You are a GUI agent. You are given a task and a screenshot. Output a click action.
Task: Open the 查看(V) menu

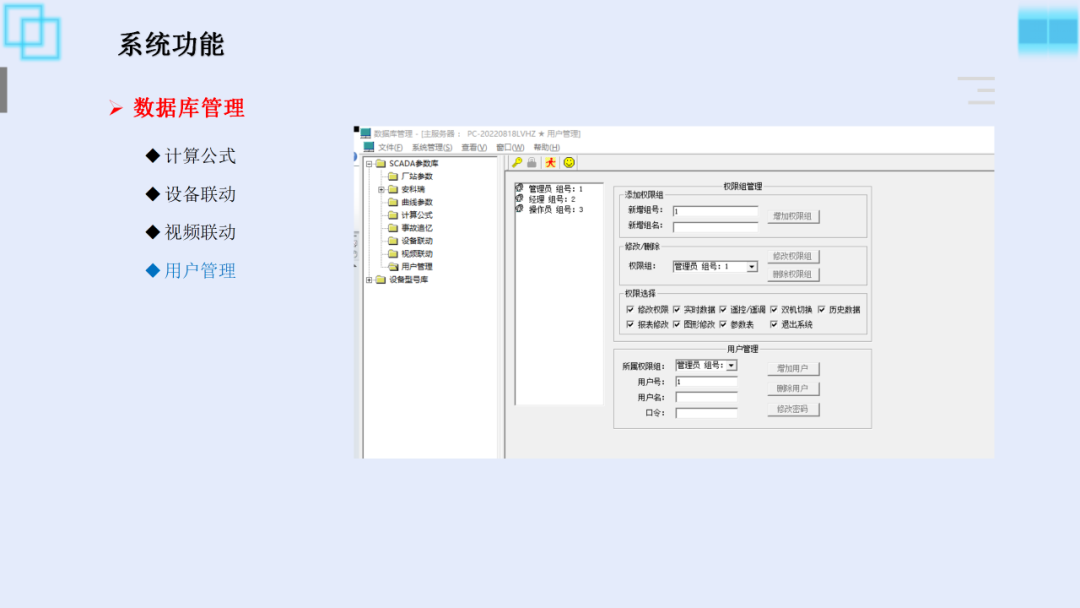click(474, 147)
